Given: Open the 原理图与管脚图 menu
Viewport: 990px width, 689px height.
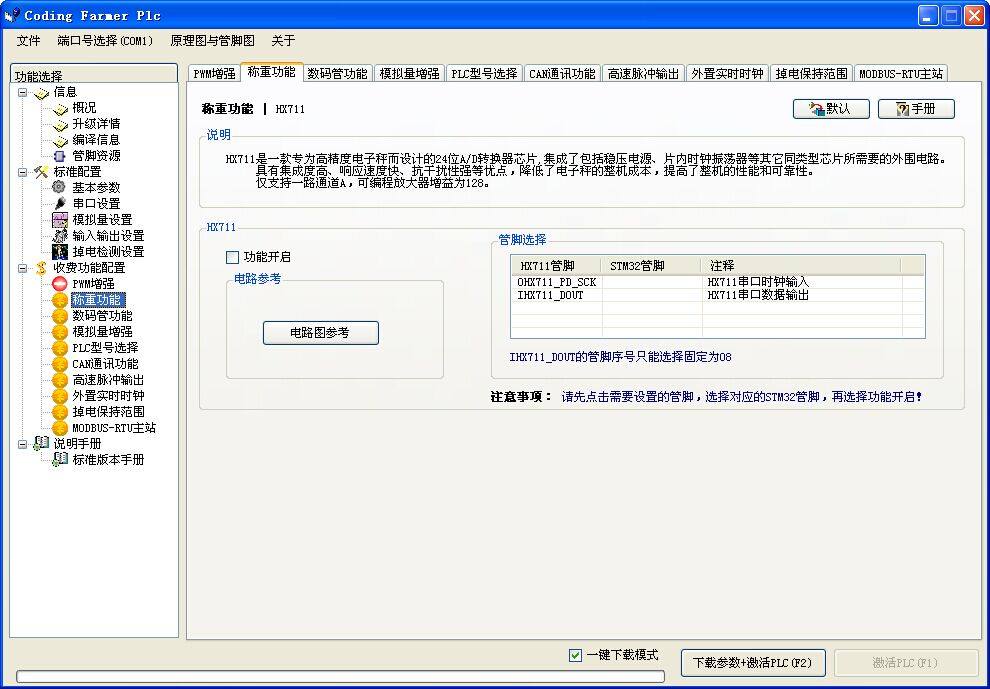Looking at the screenshot, I should click(x=212, y=41).
